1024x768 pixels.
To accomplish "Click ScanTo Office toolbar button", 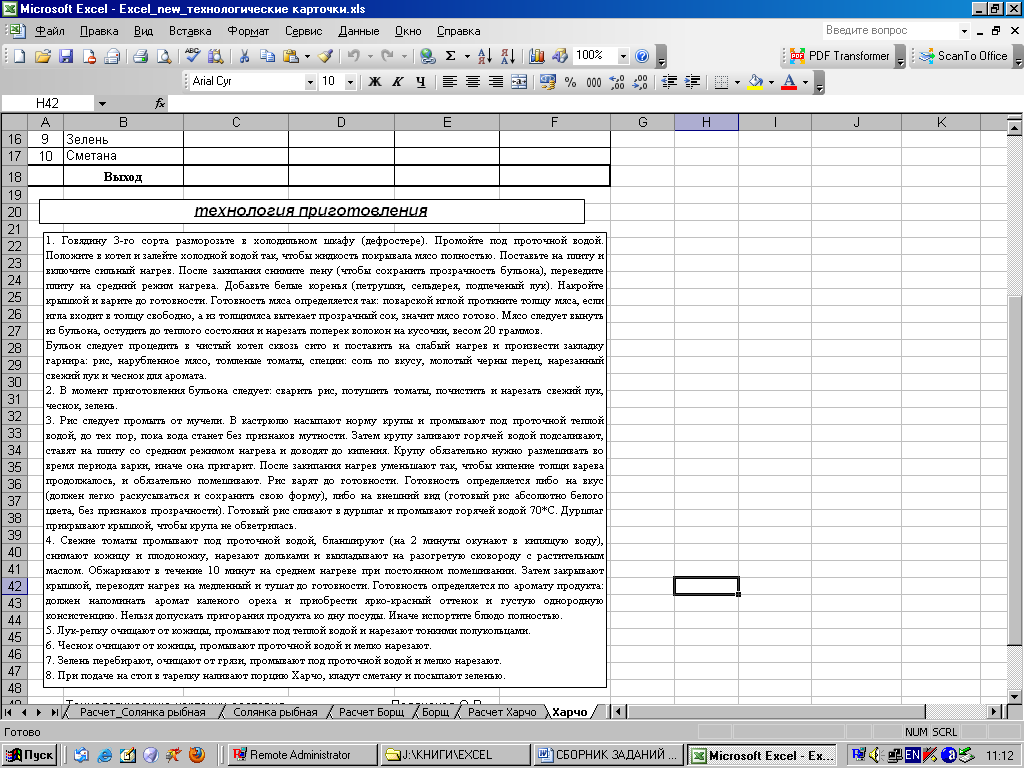I will [963, 56].
